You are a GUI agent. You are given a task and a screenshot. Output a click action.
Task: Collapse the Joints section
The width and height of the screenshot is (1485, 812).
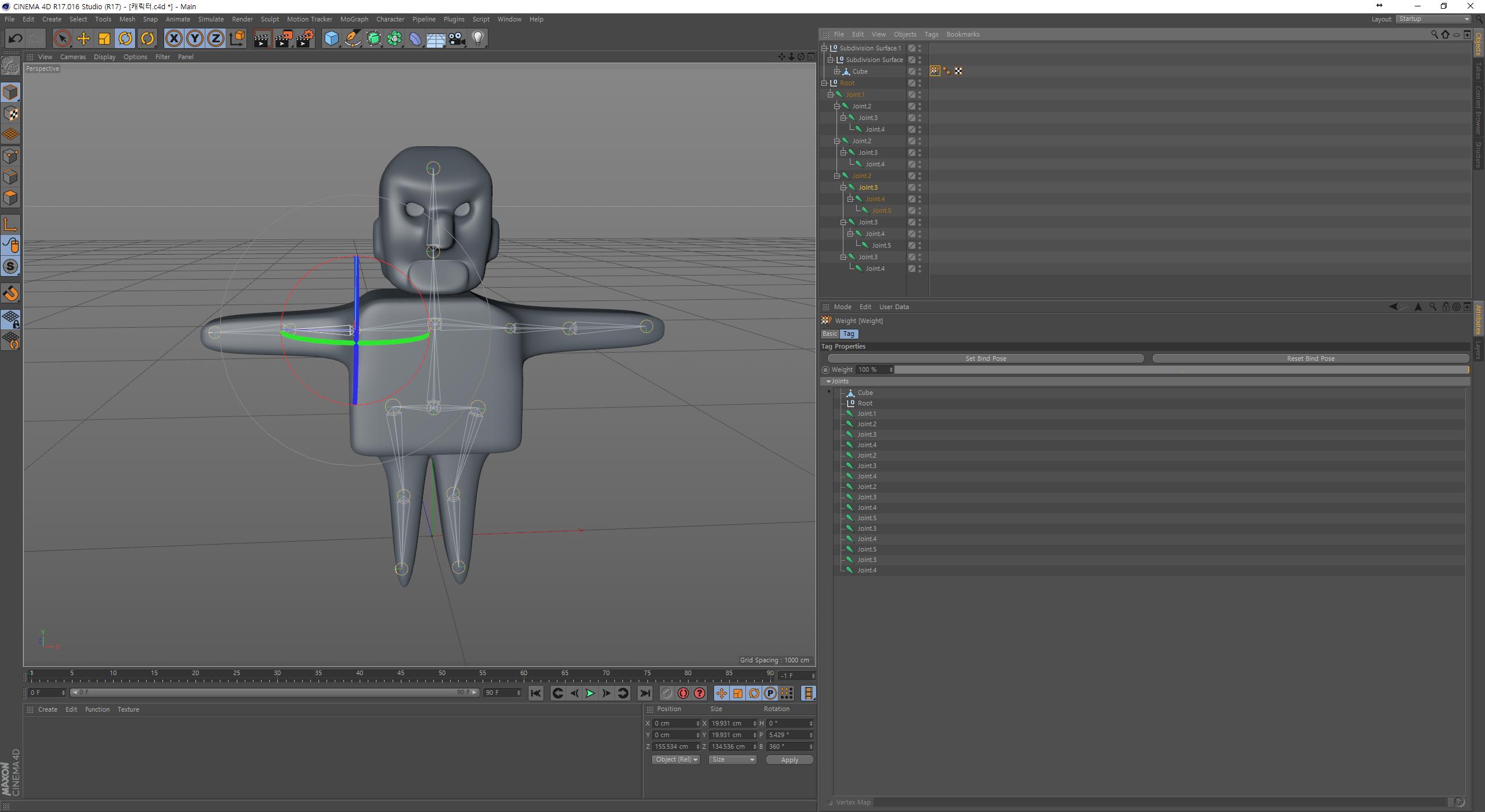(x=828, y=382)
